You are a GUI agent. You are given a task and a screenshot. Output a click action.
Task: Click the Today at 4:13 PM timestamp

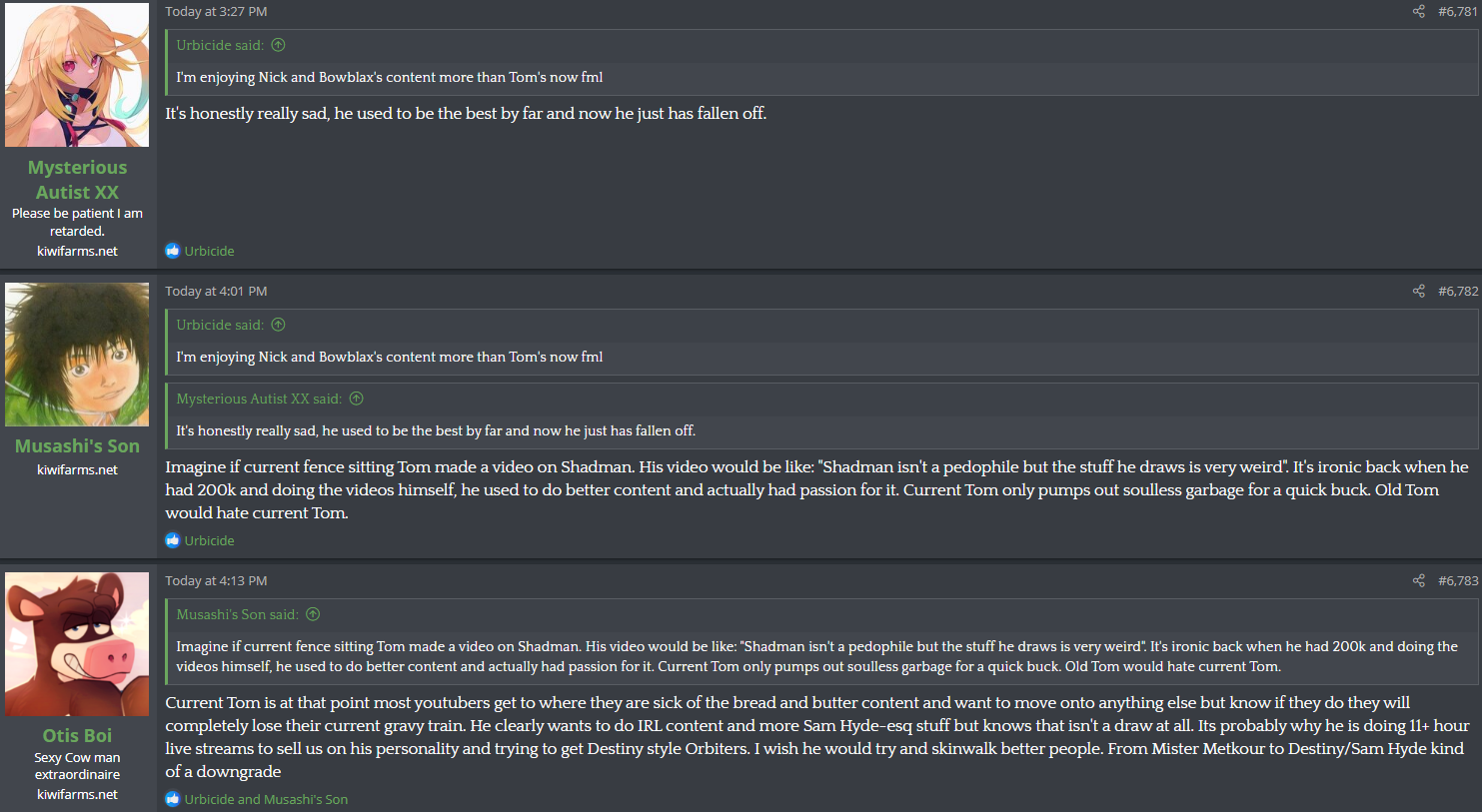coord(216,581)
